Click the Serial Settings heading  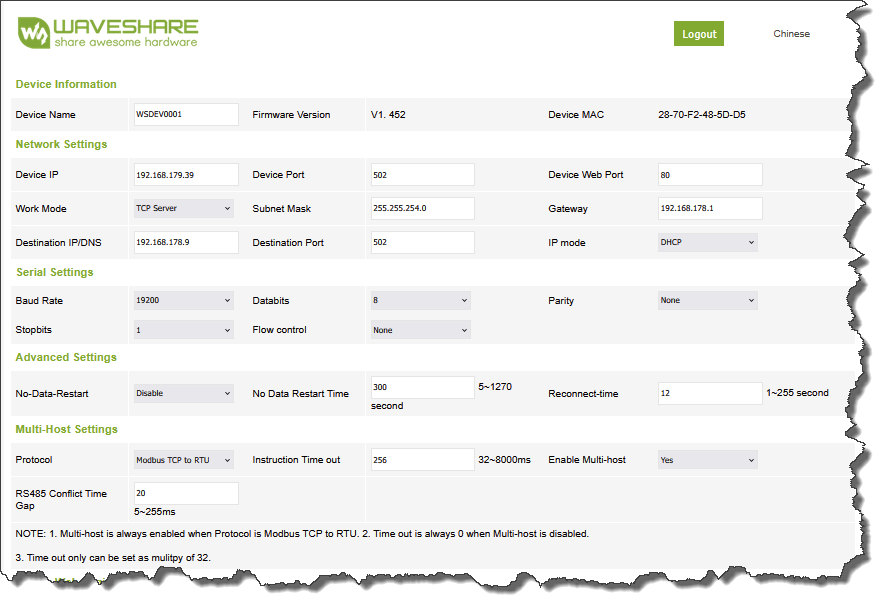[x=55, y=272]
